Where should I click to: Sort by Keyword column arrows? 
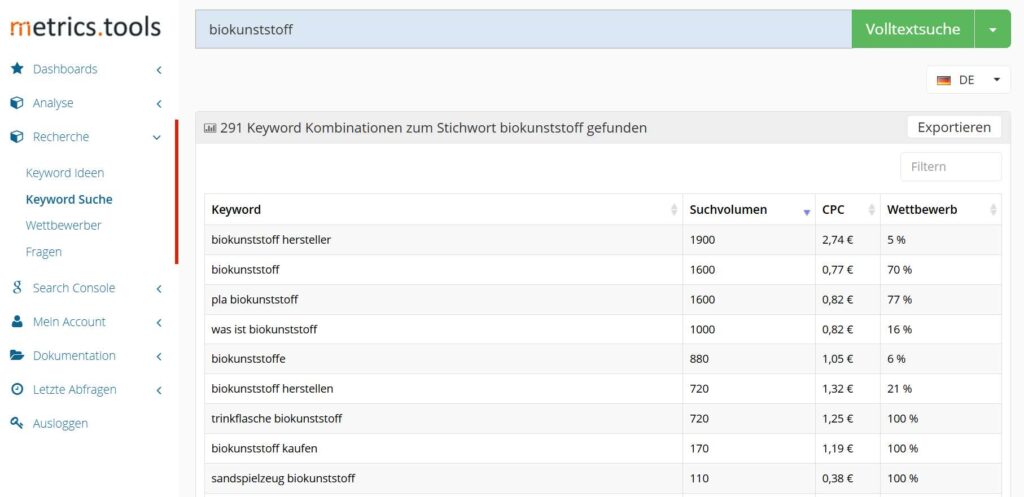(x=674, y=210)
